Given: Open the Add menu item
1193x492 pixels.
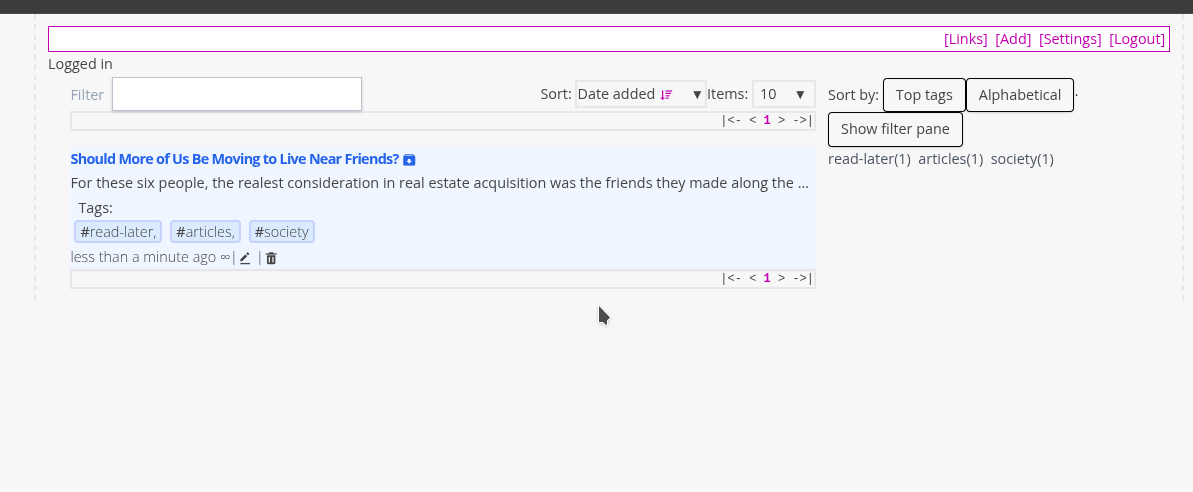Looking at the screenshot, I should coord(1013,39).
